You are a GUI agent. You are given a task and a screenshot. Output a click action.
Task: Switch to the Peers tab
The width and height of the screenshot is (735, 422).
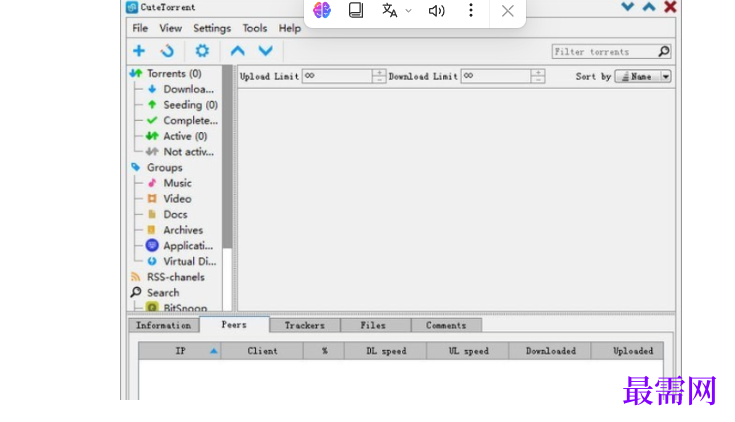(234, 324)
